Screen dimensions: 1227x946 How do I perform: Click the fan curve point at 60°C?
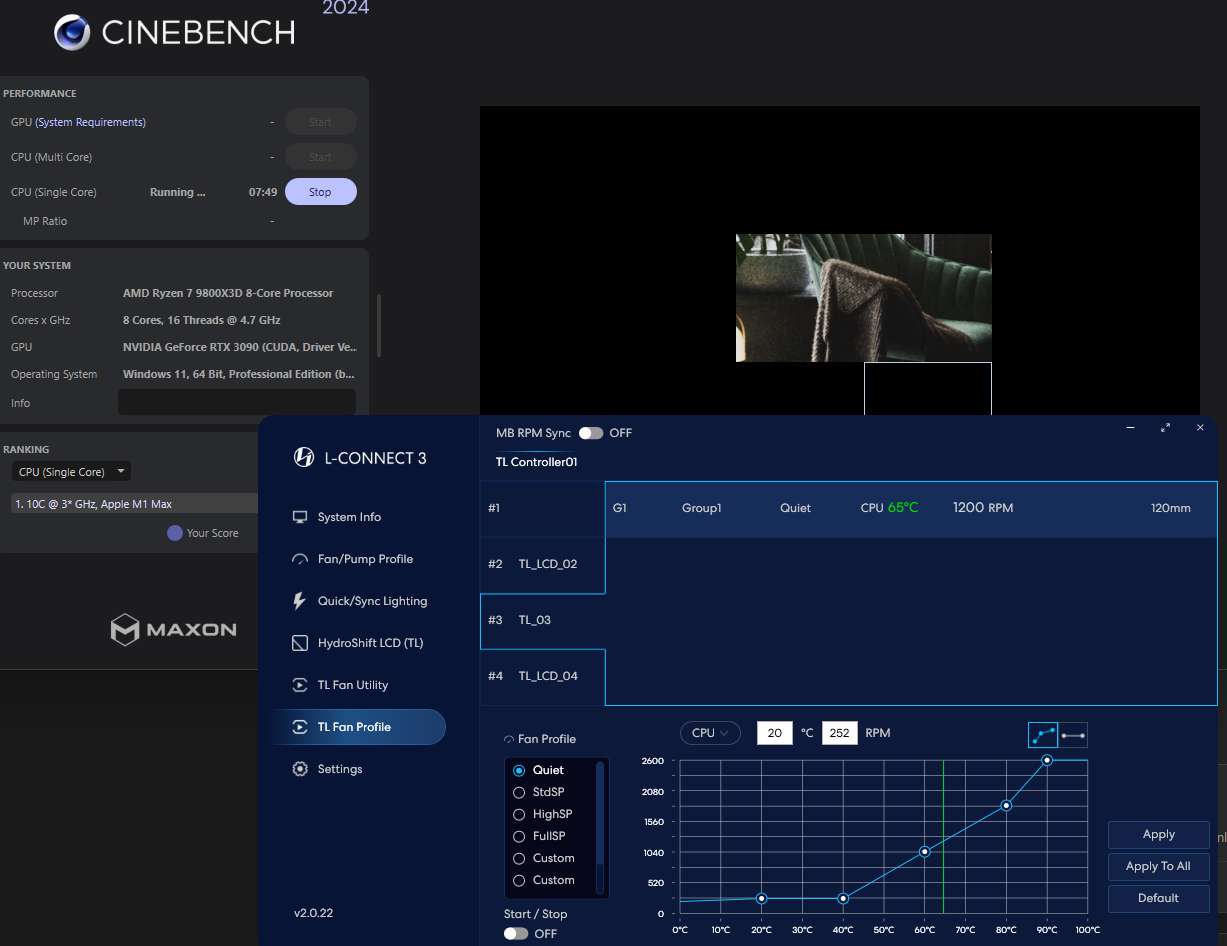click(x=925, y=852)
